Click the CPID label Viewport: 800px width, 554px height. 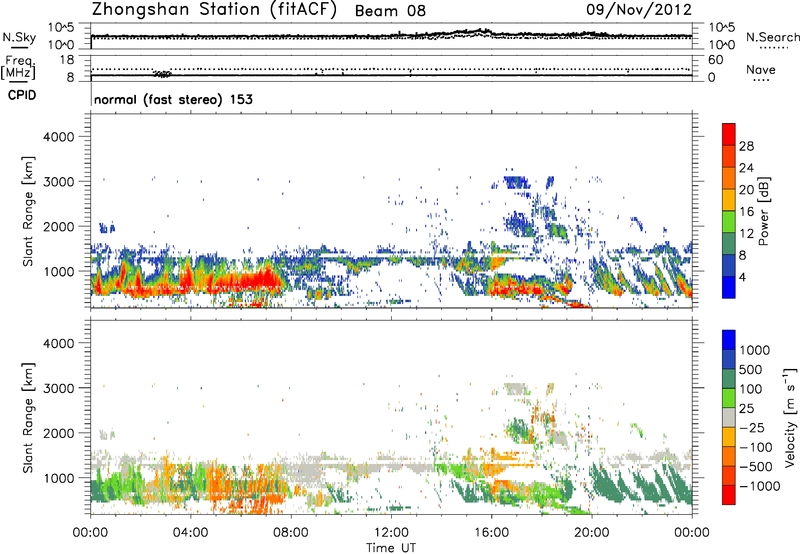tap(22, 95)
